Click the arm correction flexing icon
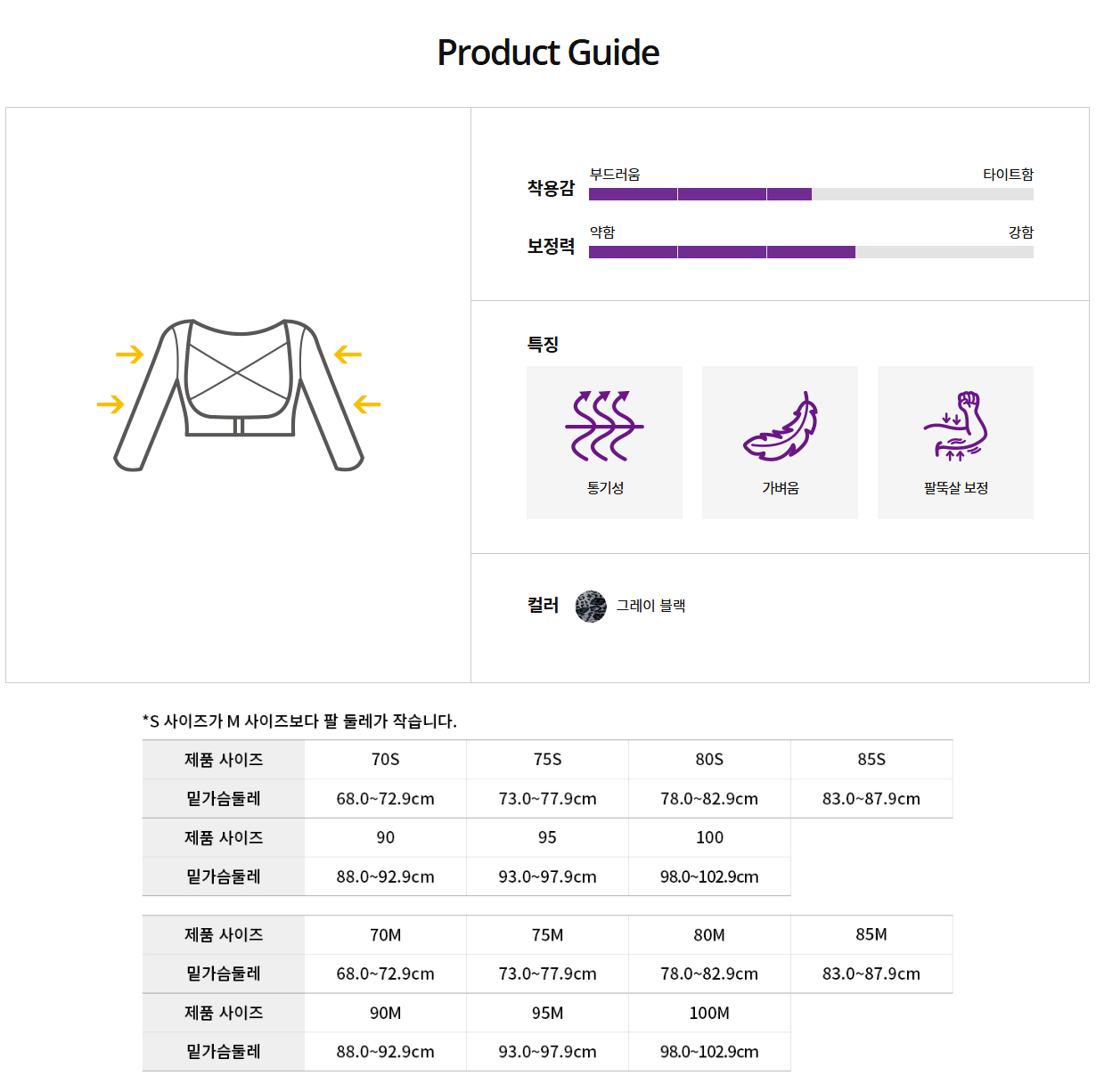The width and height of the screenshot is (1096, 1092). [x=956, y=426]
